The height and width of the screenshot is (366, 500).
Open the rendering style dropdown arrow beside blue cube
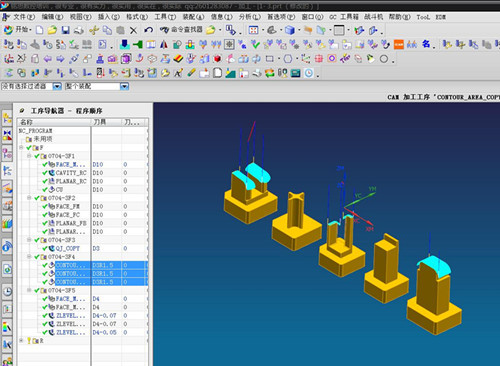(x=299, y=31)
